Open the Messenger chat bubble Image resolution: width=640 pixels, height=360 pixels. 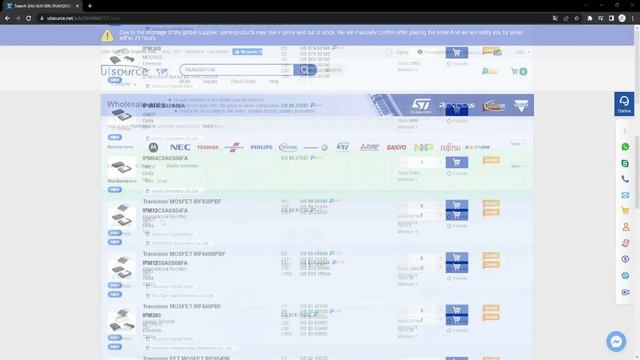[616, 341]
